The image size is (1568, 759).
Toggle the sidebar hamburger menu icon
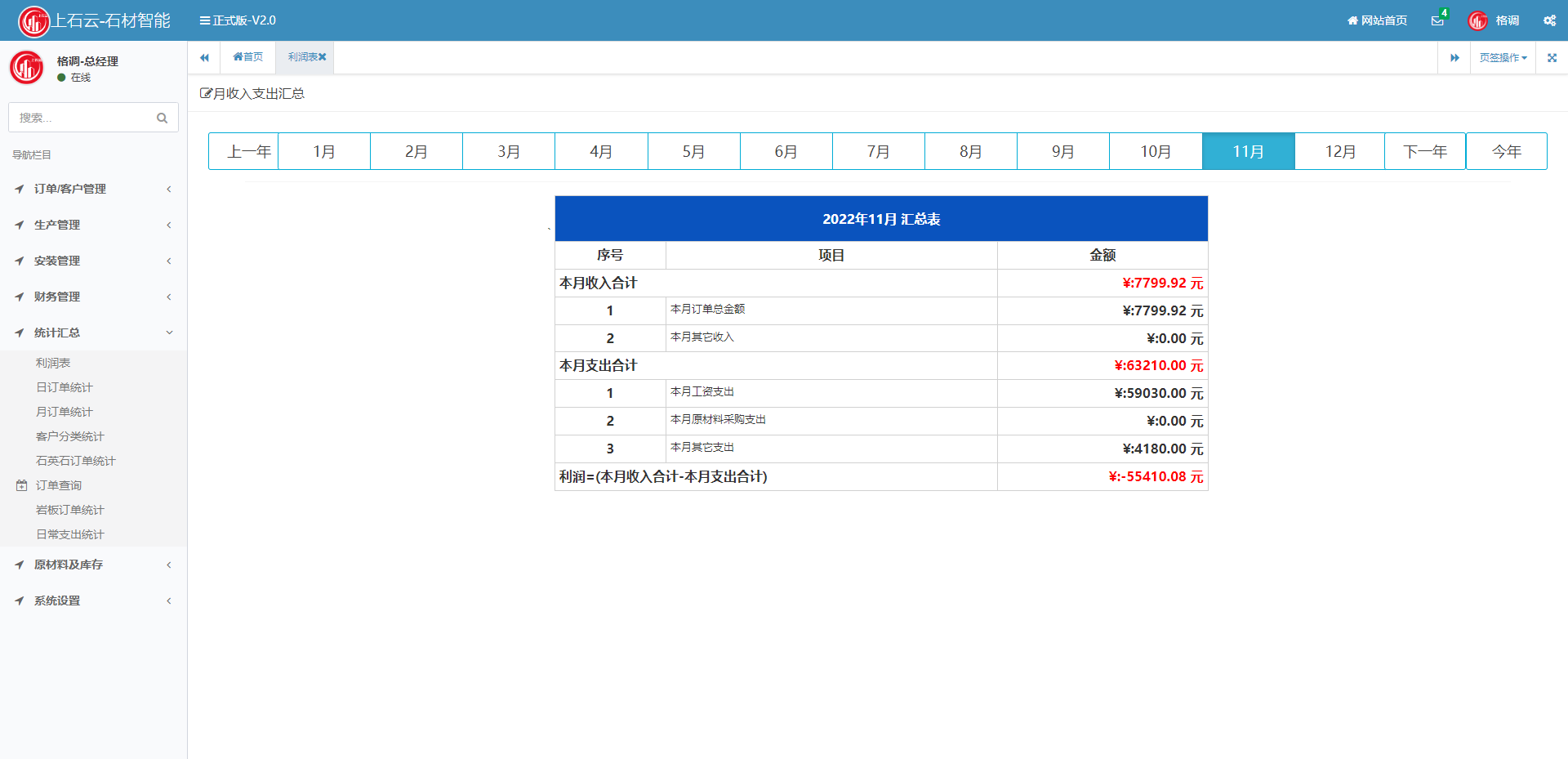point(205,20)
